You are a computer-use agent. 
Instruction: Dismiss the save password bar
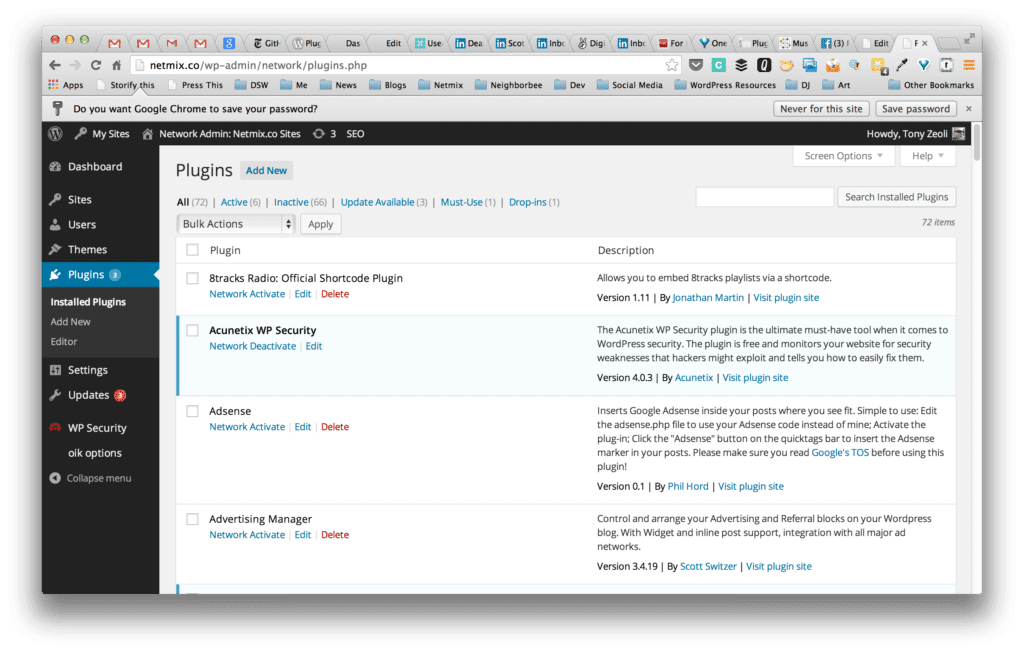(x=968, y=108)
